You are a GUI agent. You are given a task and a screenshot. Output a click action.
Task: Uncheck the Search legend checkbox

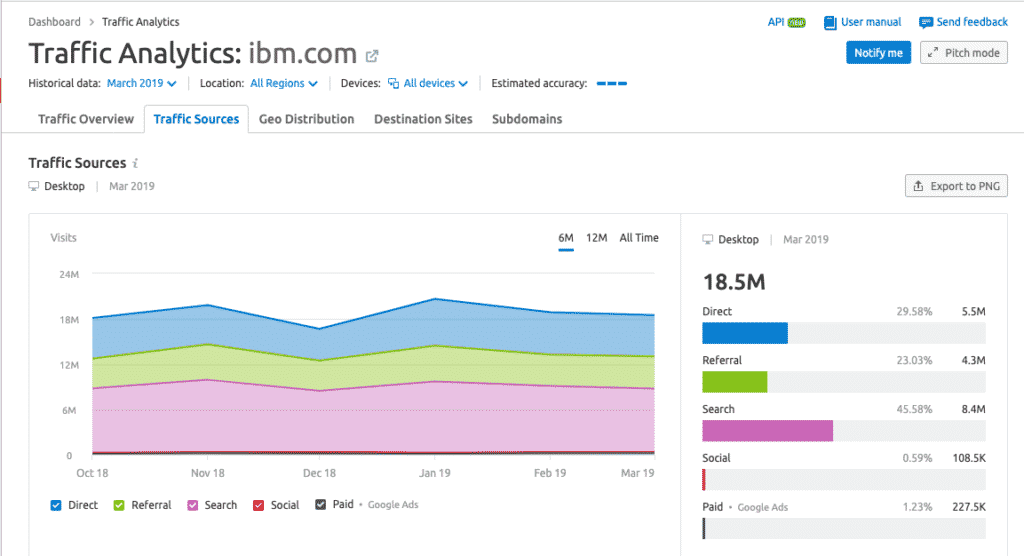click(x=193, y=505)
